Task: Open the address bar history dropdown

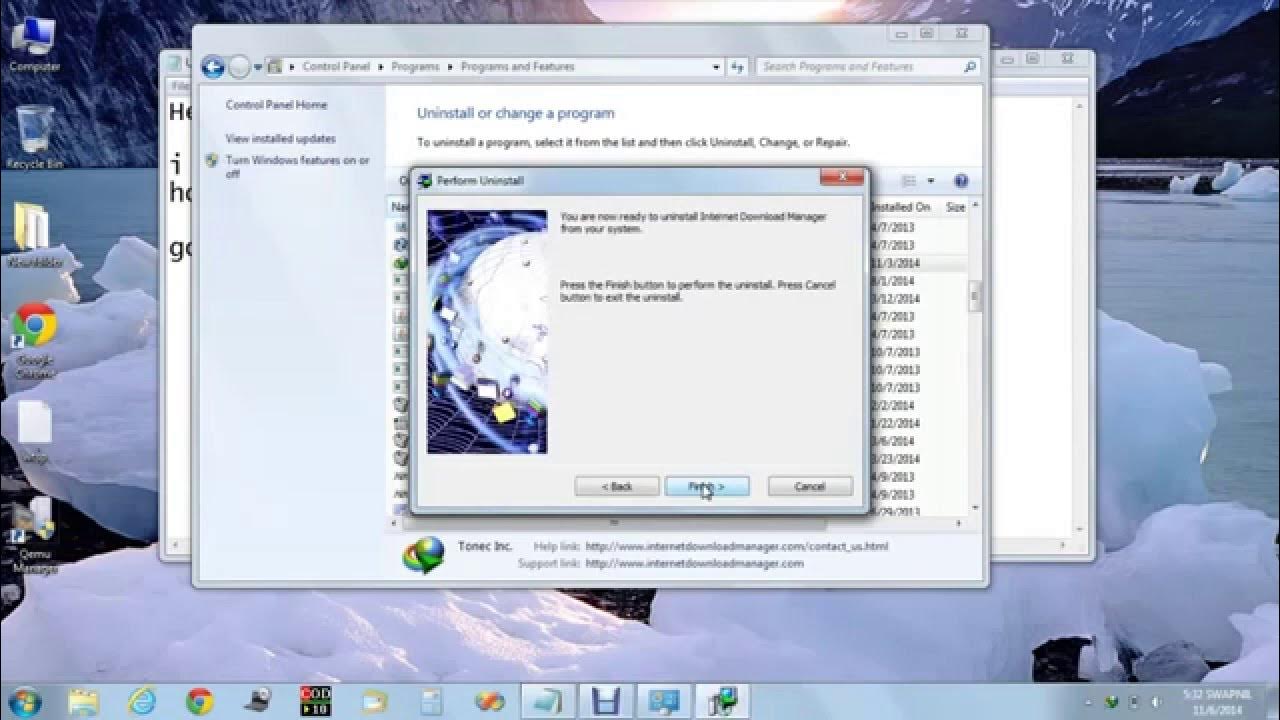Action: click(x=716, y=67)
